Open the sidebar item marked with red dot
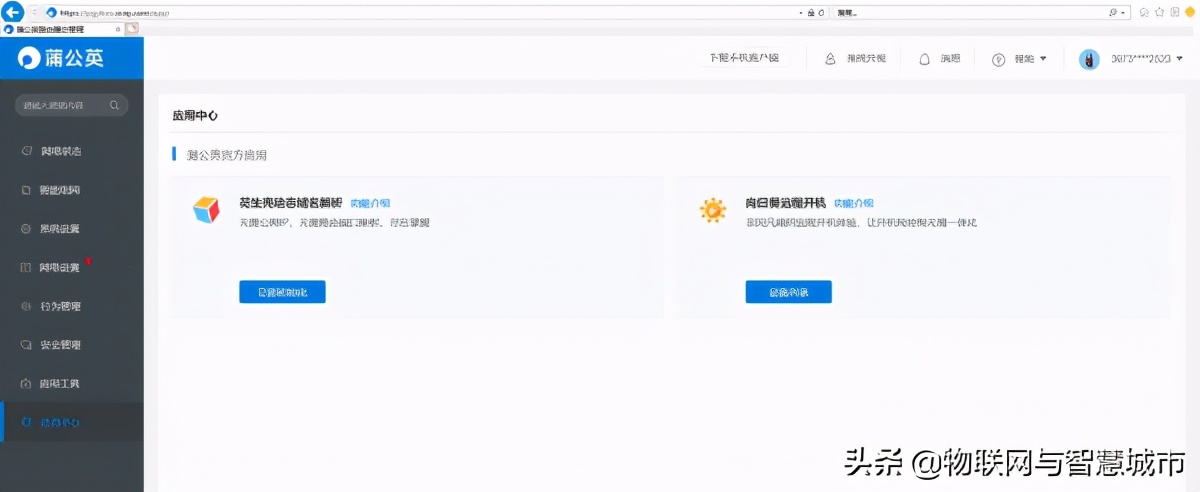Image resolution: width=1200 pixels, height=492 pixels. click(x=72, y=268)
